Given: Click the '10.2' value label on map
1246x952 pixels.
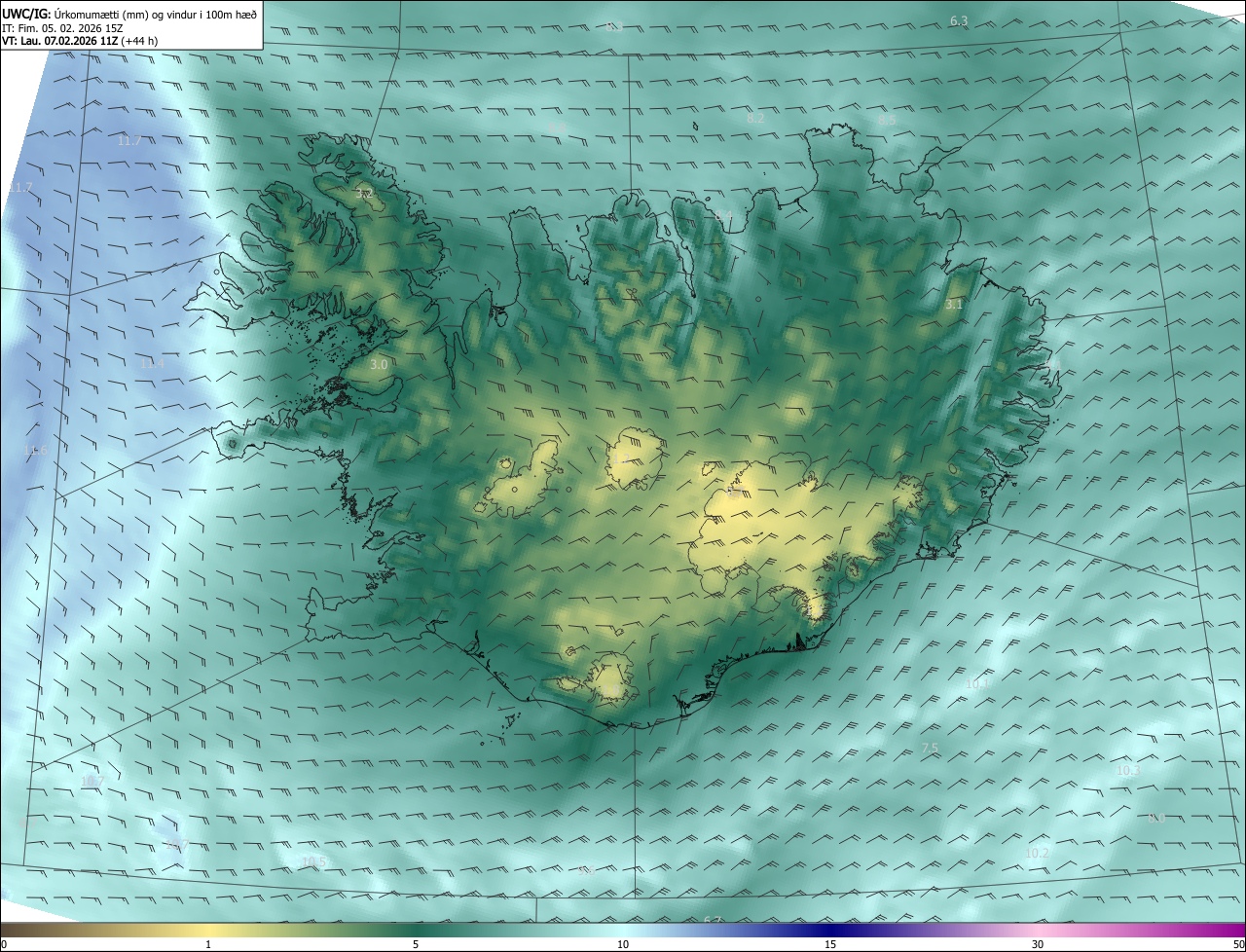Looking at the screenshot, I should (x=1038, y=853).
